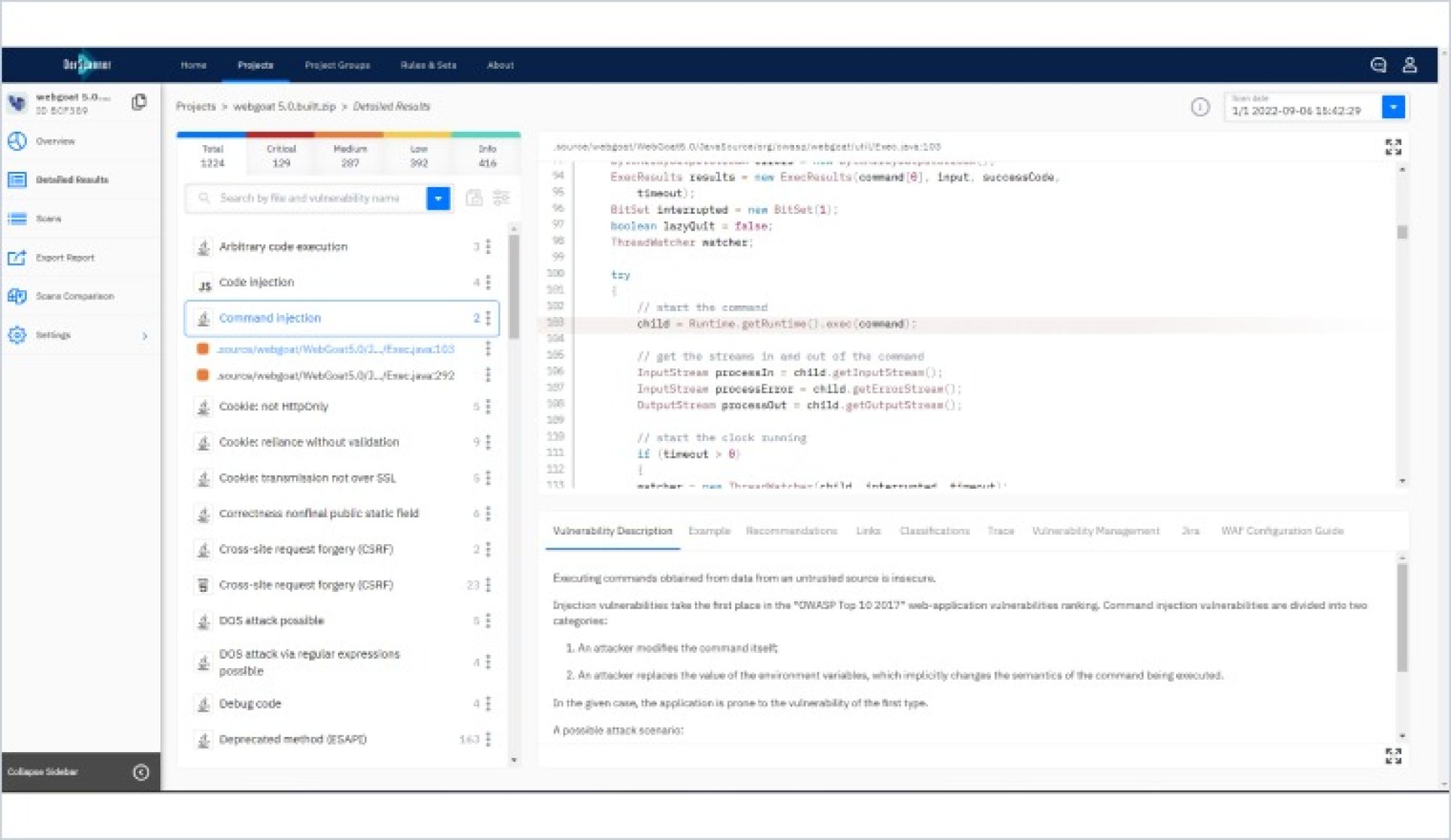Open Rules & Sets in top navigation

428,65
